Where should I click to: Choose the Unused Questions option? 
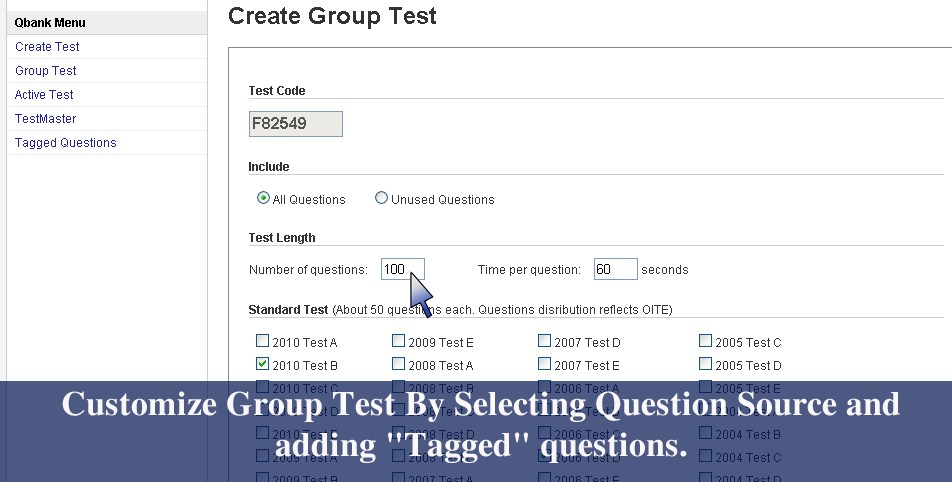pos(381,198)
